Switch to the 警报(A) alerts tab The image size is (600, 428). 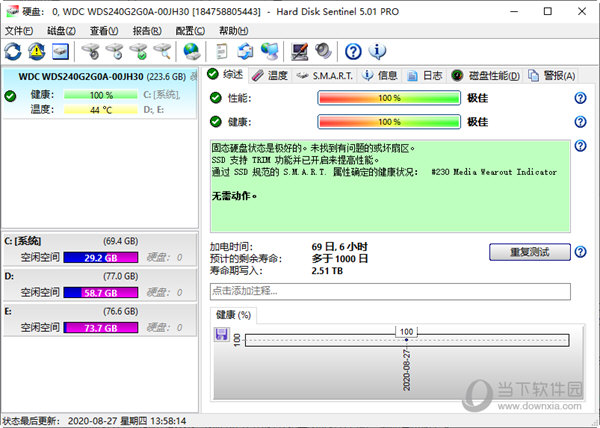click(x=551, y=76)
